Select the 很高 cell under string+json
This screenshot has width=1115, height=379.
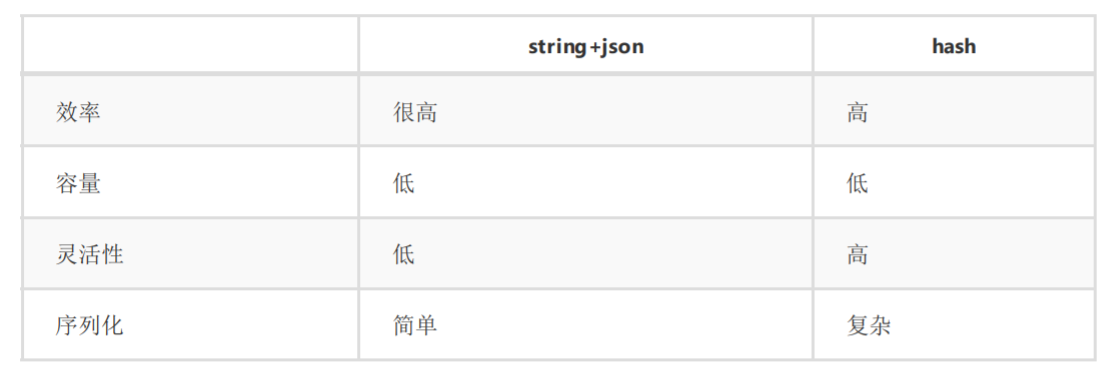(x=415, y=112)
